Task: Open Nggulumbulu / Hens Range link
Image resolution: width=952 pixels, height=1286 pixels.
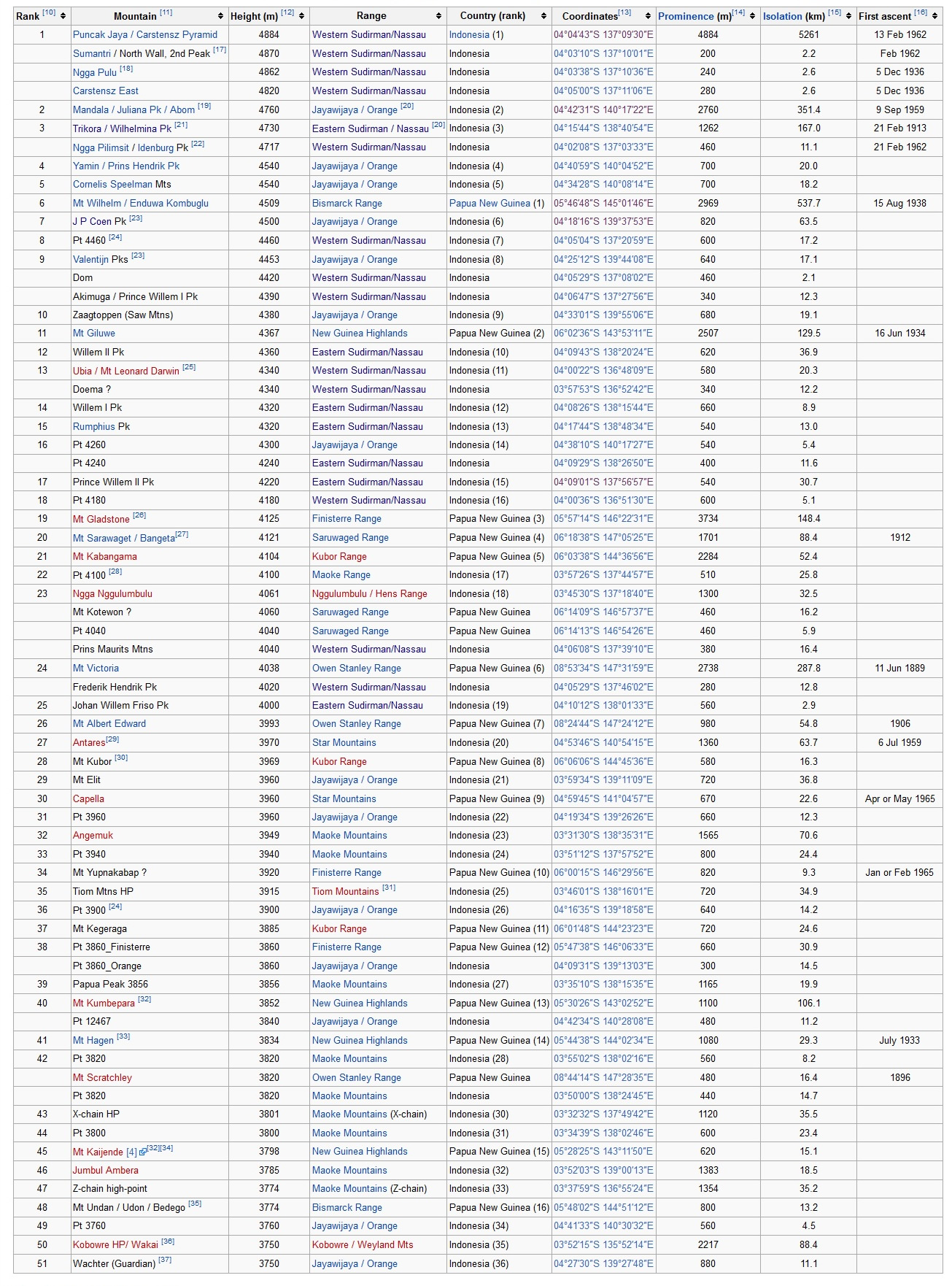Action: [370, 593]
